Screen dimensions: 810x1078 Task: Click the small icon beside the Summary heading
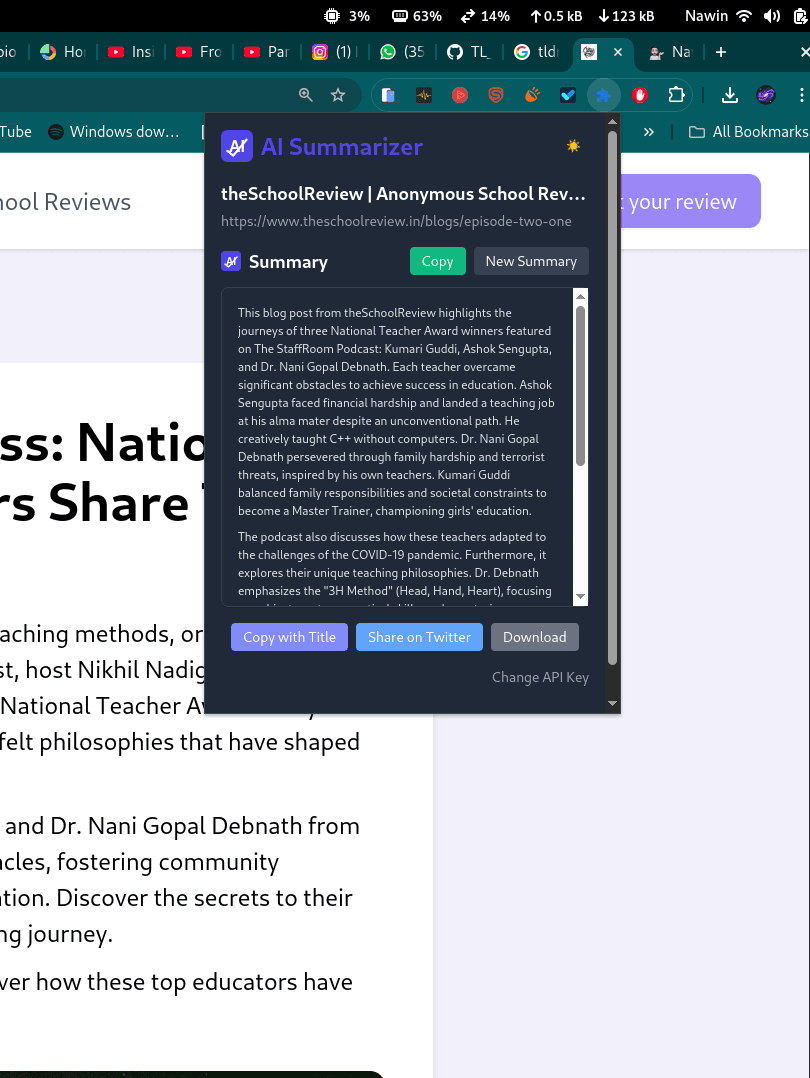(x=231, y=261)
